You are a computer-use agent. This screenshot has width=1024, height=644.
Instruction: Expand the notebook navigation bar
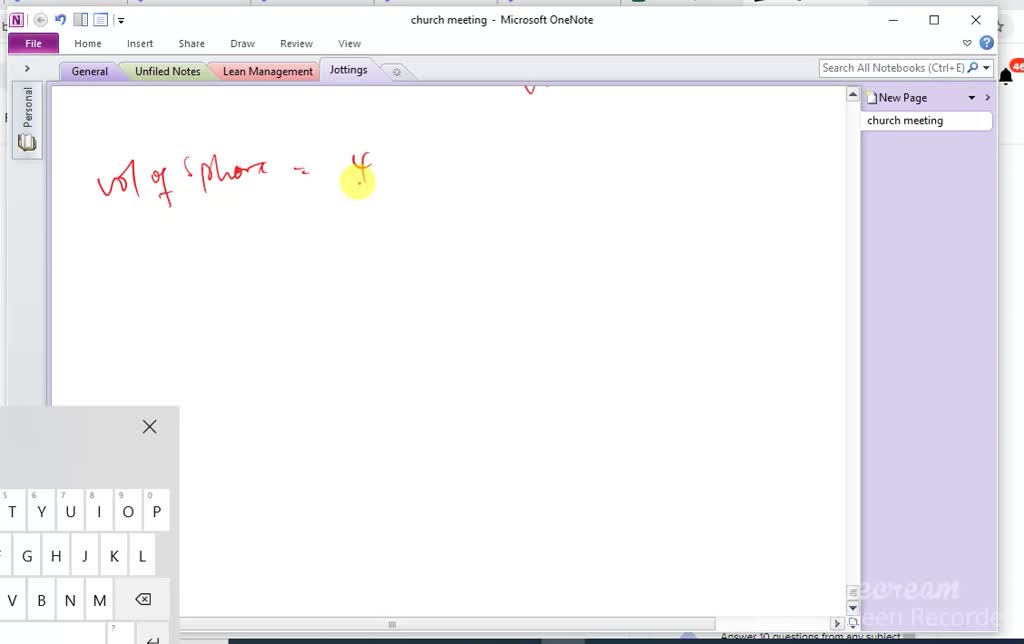27,69
